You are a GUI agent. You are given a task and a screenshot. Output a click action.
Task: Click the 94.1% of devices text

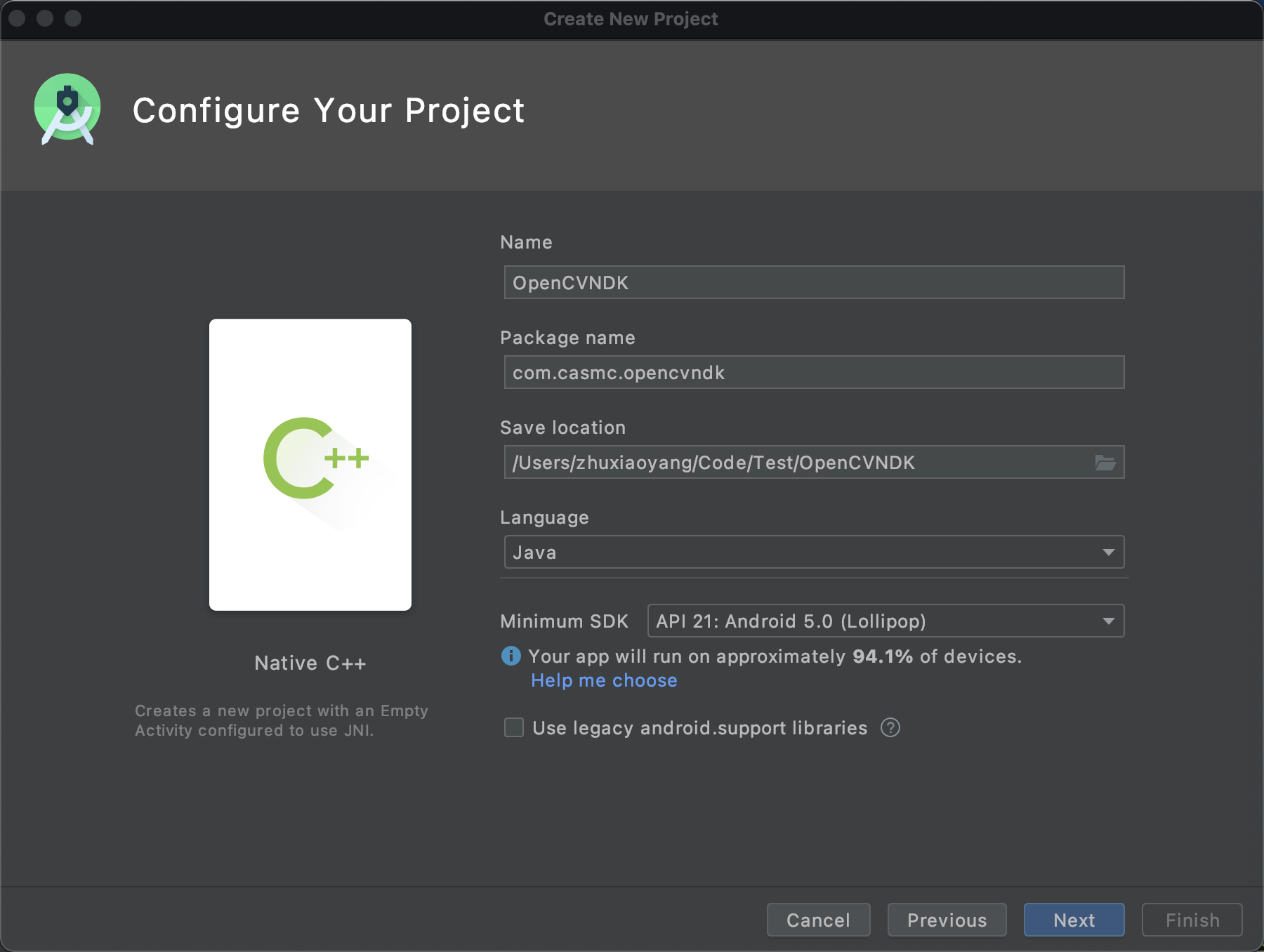coord(937,656)
